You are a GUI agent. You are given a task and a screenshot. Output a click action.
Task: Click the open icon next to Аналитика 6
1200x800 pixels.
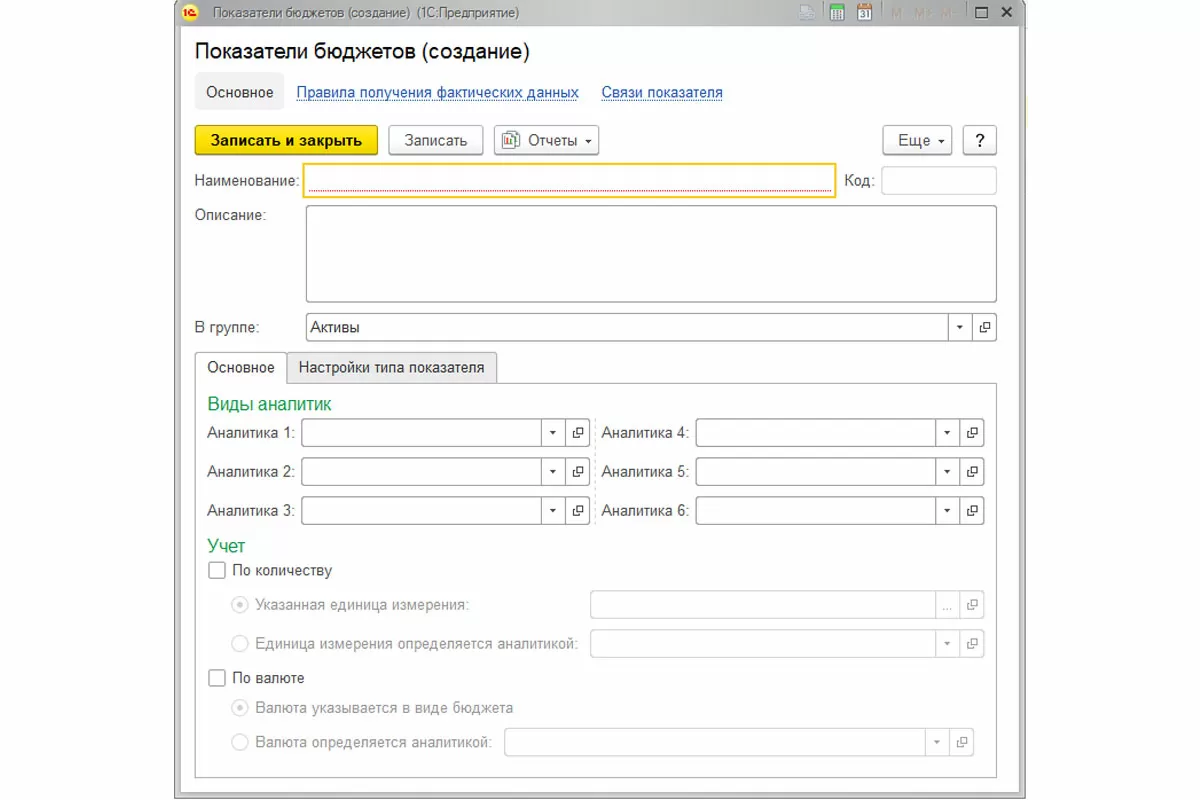[972, 511]
